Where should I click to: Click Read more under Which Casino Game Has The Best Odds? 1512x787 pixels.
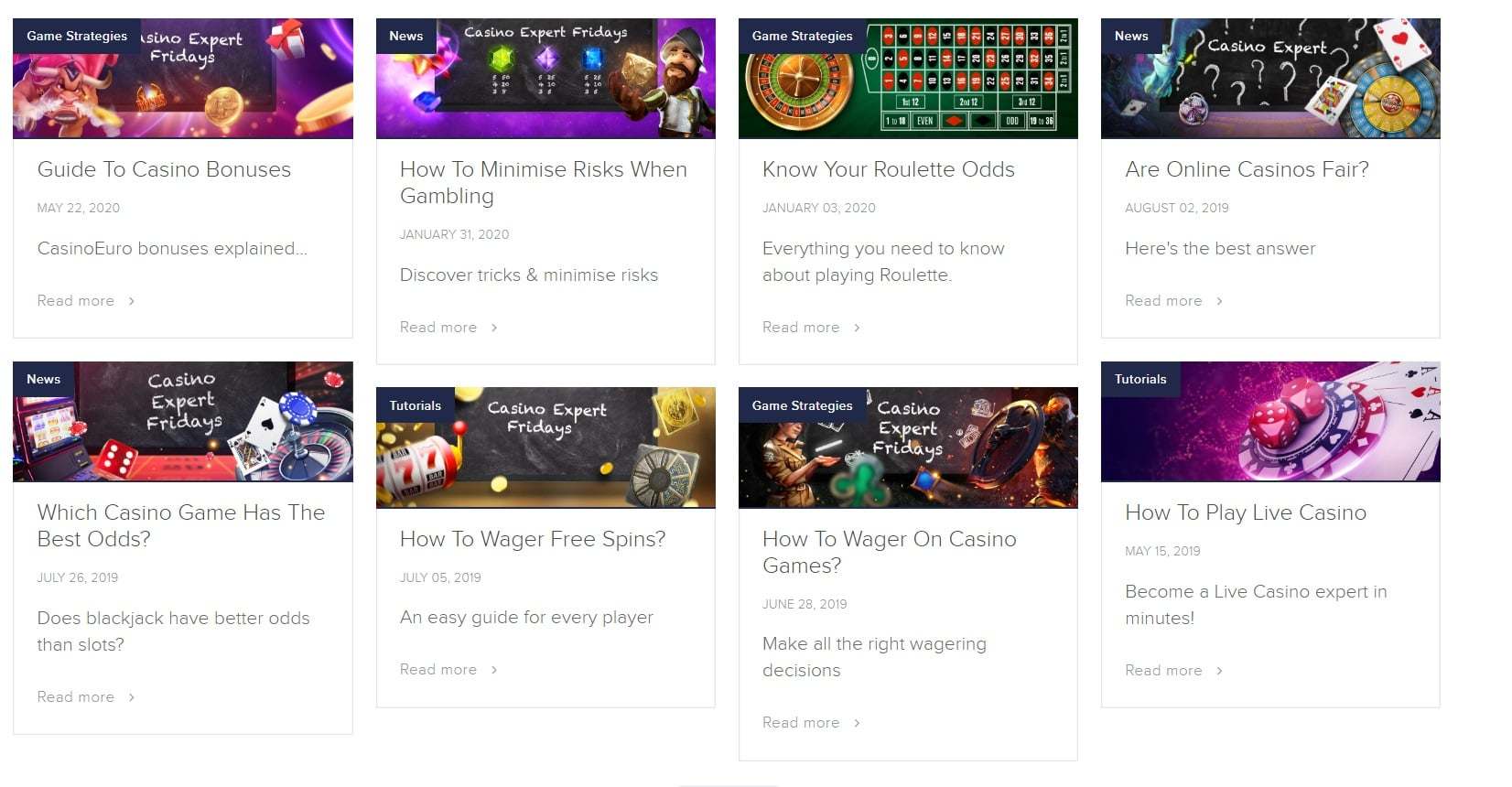tap(76, 697)
